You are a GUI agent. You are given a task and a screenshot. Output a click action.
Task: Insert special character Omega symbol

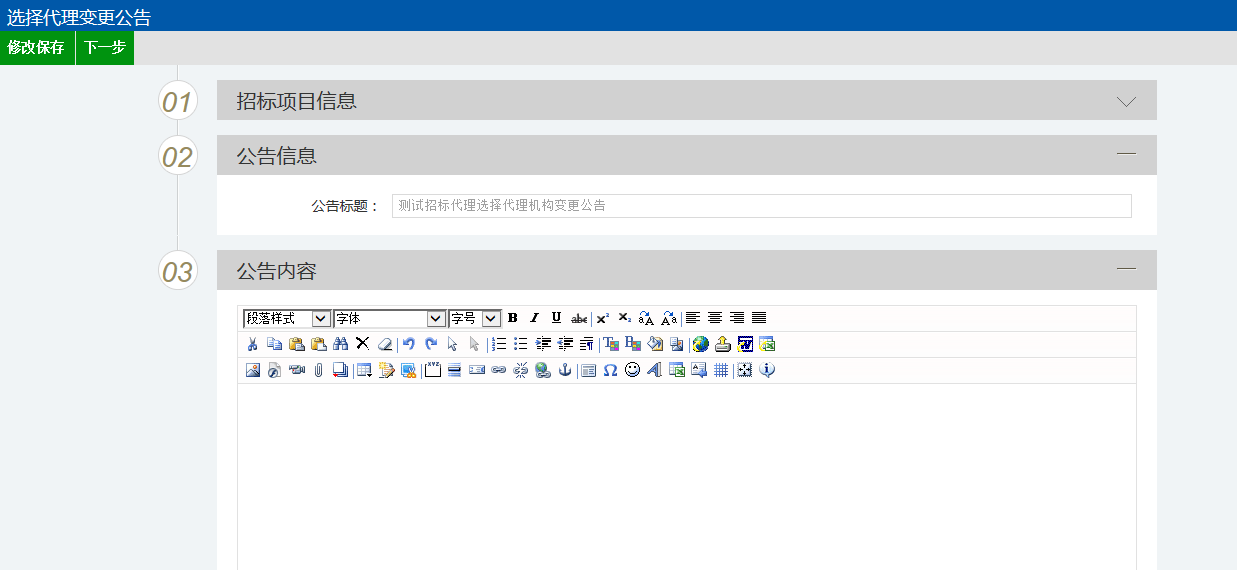point(610,370)
